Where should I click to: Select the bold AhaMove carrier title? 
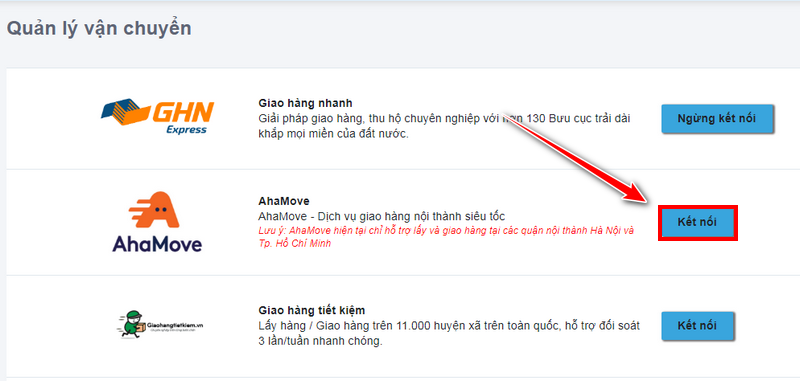point(284,201)
